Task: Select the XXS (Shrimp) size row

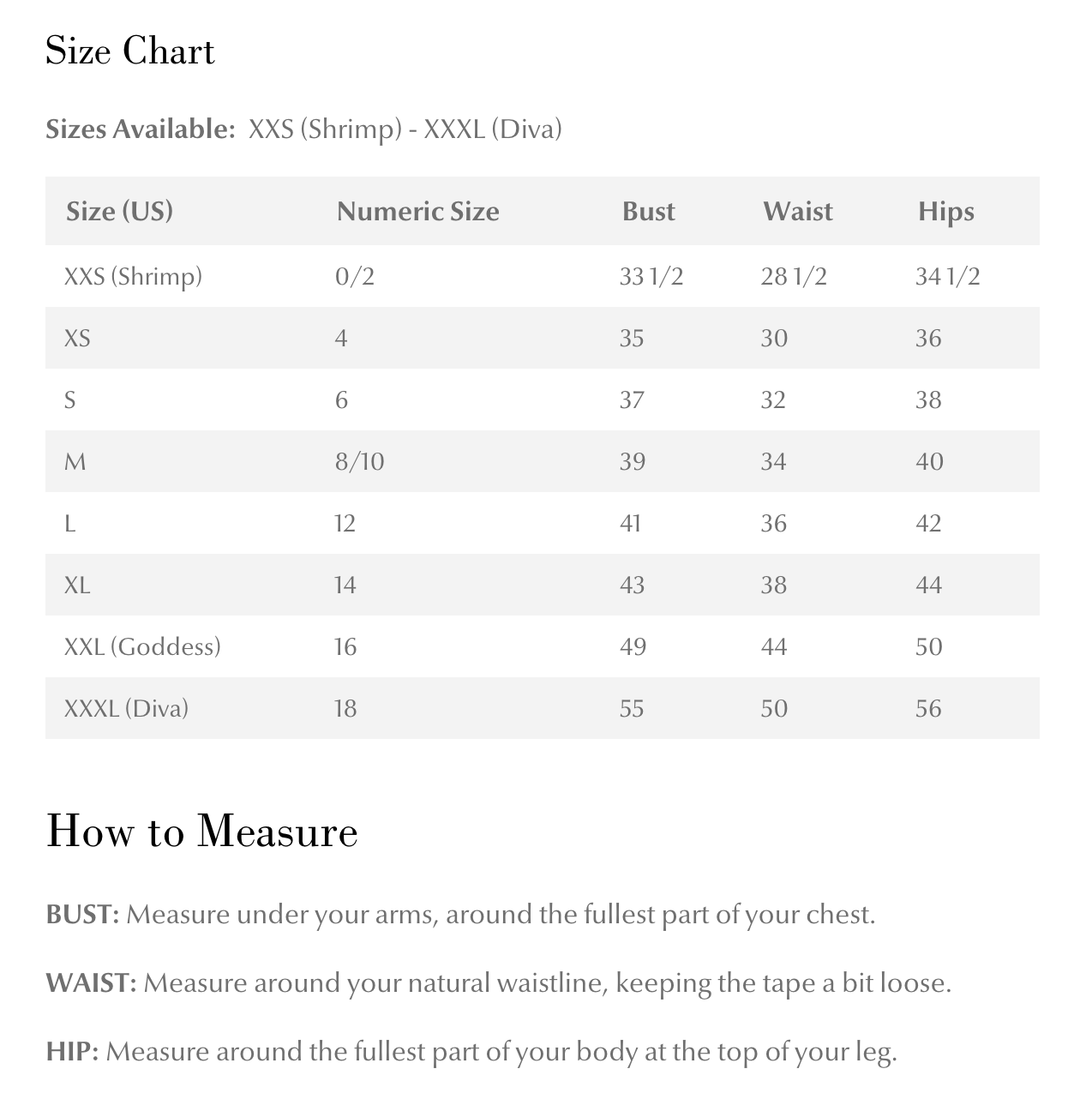Action: 542,276
